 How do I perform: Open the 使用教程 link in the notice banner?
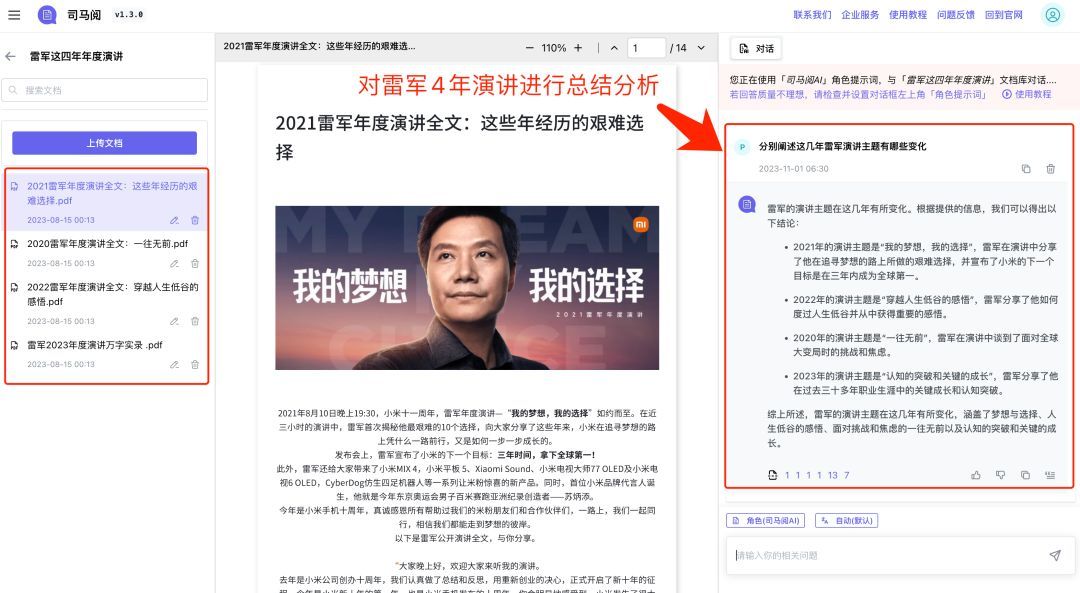click(1027, 94)
